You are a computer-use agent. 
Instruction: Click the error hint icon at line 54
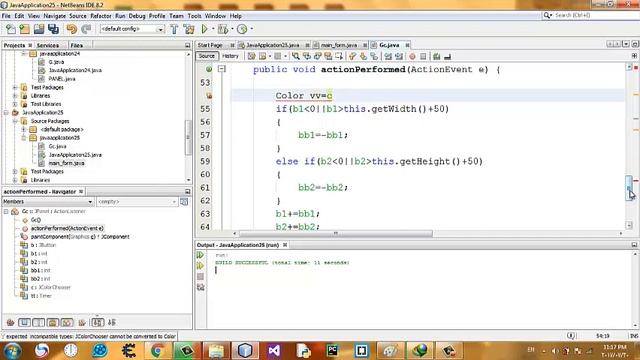(x=209, y=96)
